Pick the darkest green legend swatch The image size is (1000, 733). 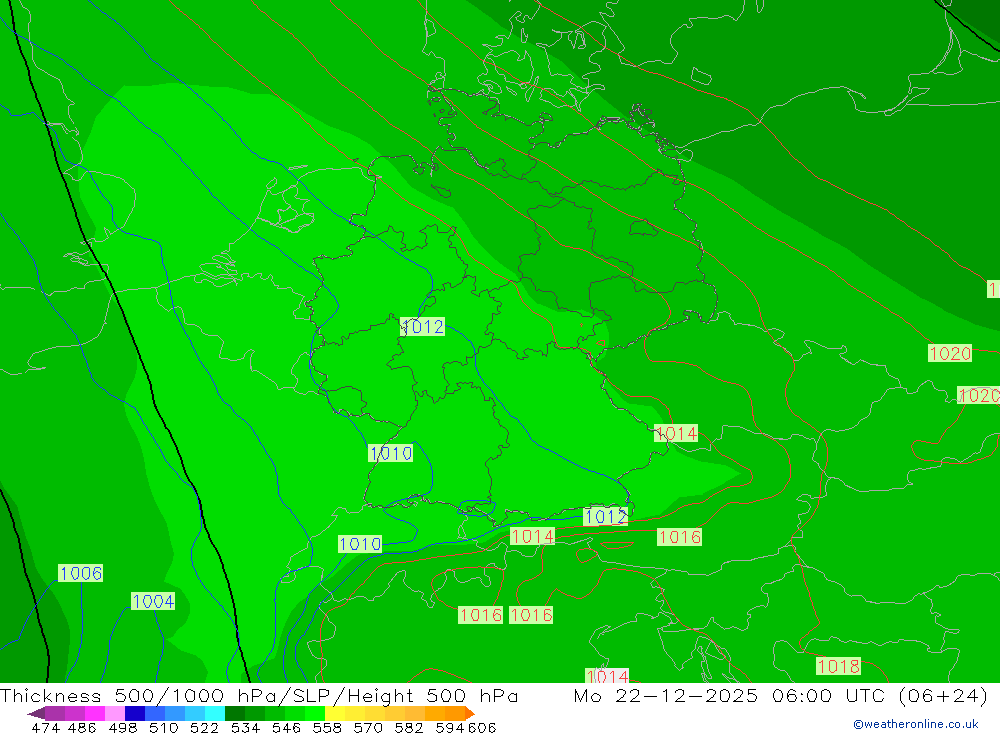pos(235,713)
